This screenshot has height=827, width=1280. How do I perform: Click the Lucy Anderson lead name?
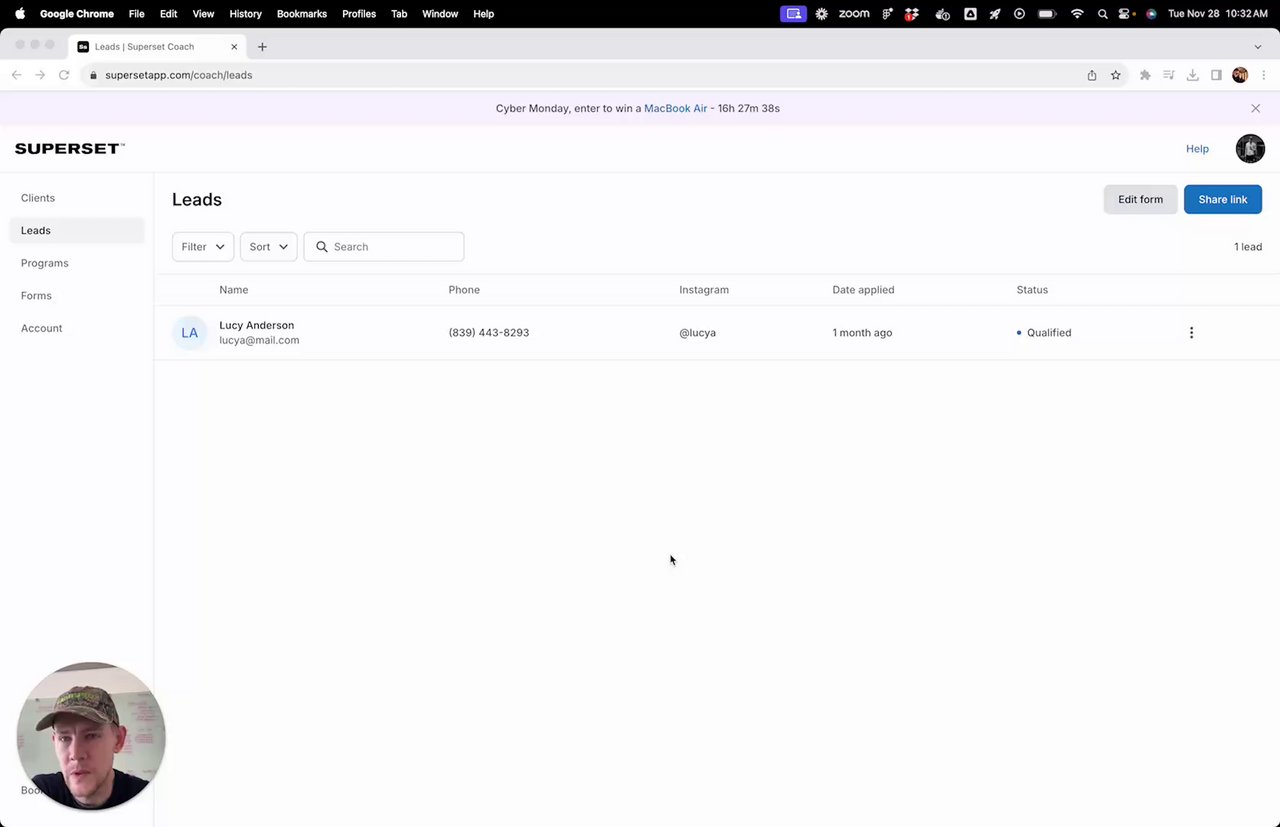coord(257,325)
